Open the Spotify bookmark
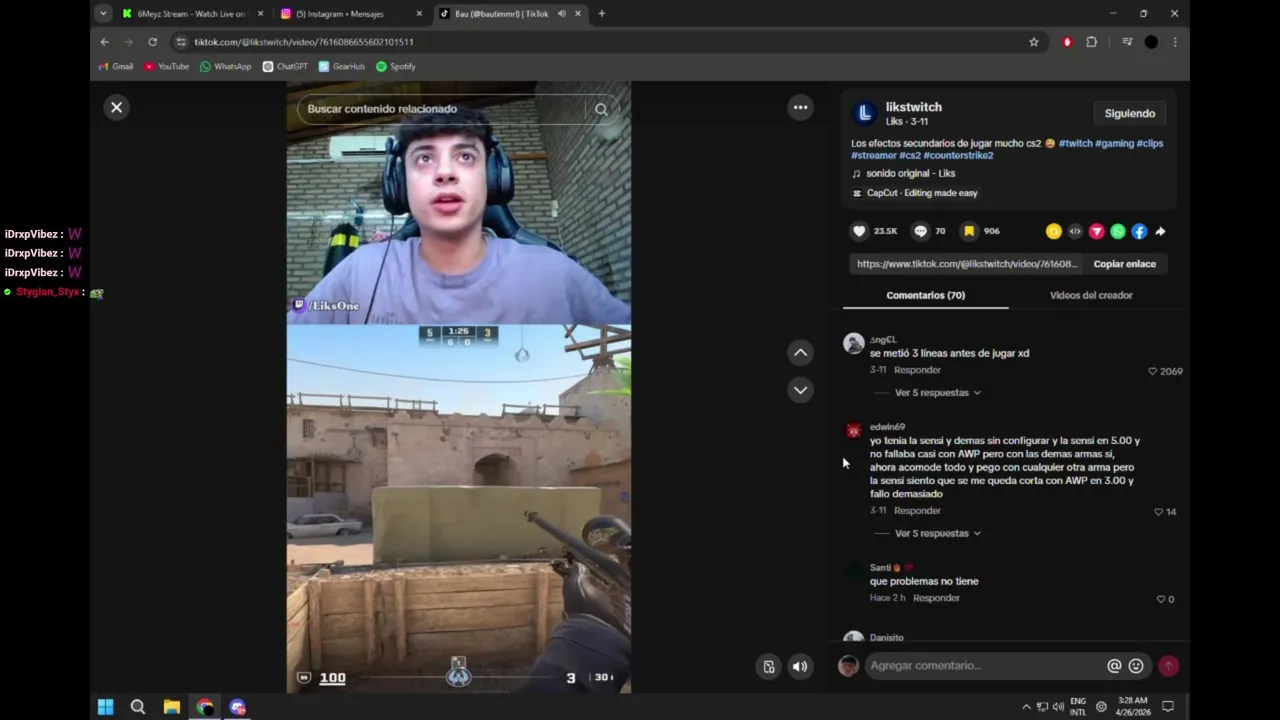Image resolution: width=1280 pixels, height=720 pixels. (x=396, y=66)
